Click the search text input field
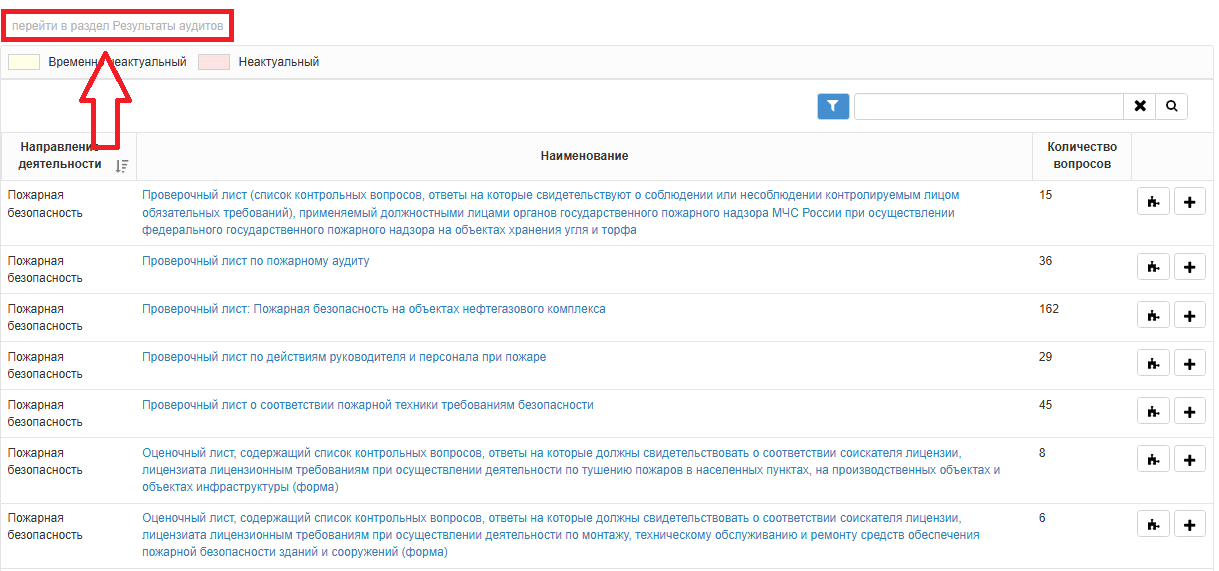The image size is (1219, 571). coord(988,106)
